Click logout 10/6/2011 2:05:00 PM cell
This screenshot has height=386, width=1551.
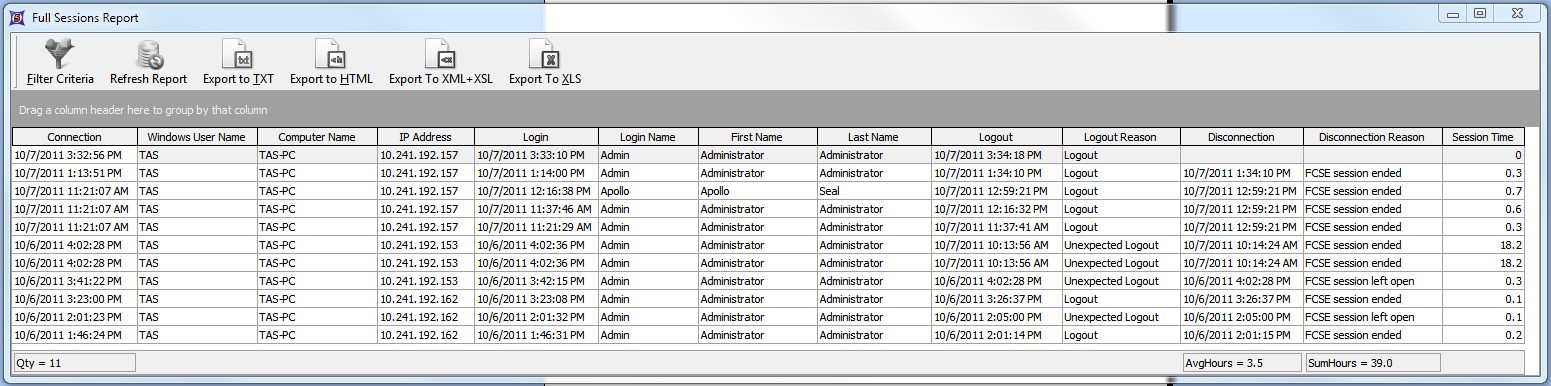pos(996,317)
